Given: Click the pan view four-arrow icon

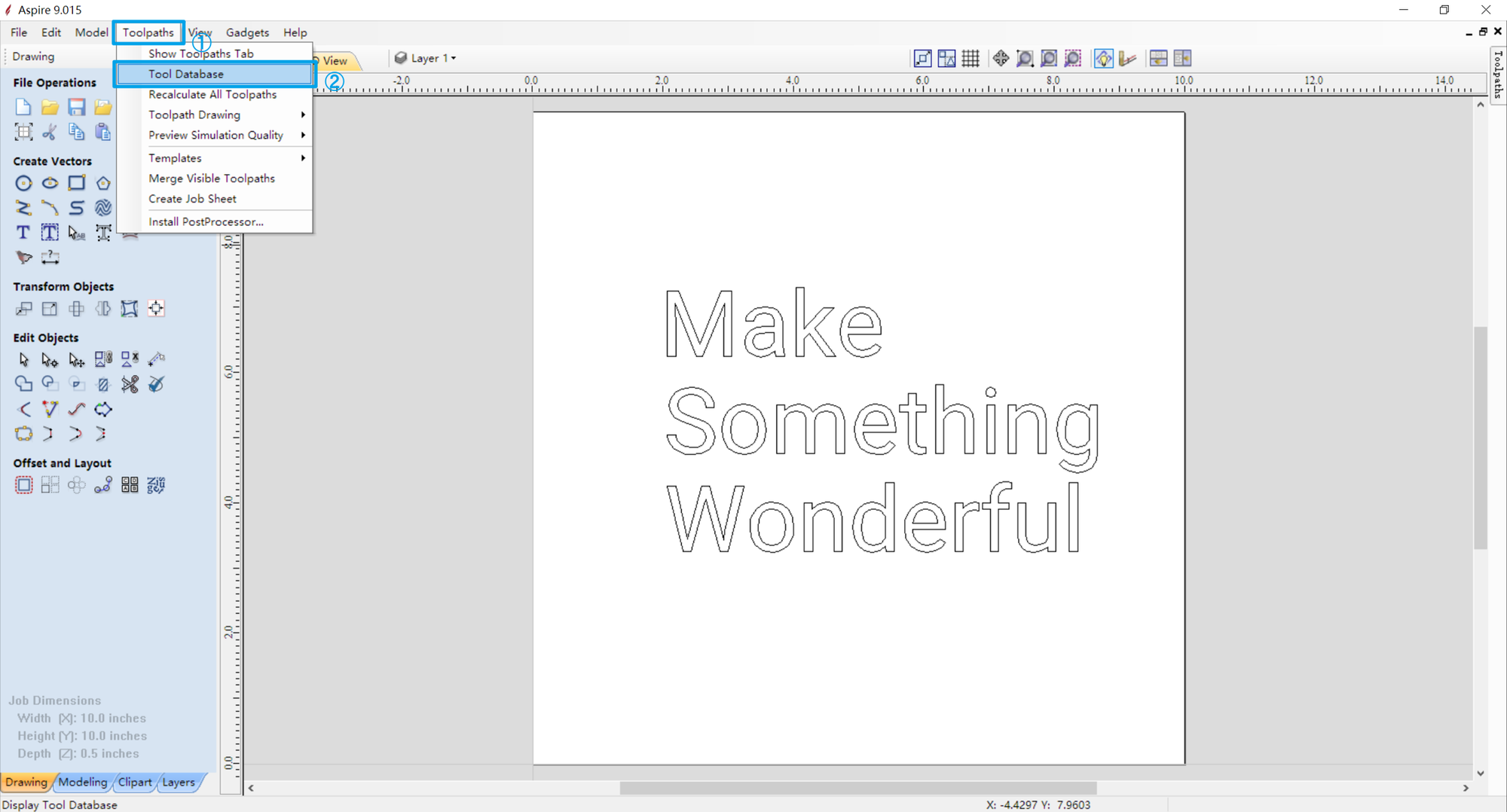Looking at the screenshot, I should click(x=1001, y=58).
